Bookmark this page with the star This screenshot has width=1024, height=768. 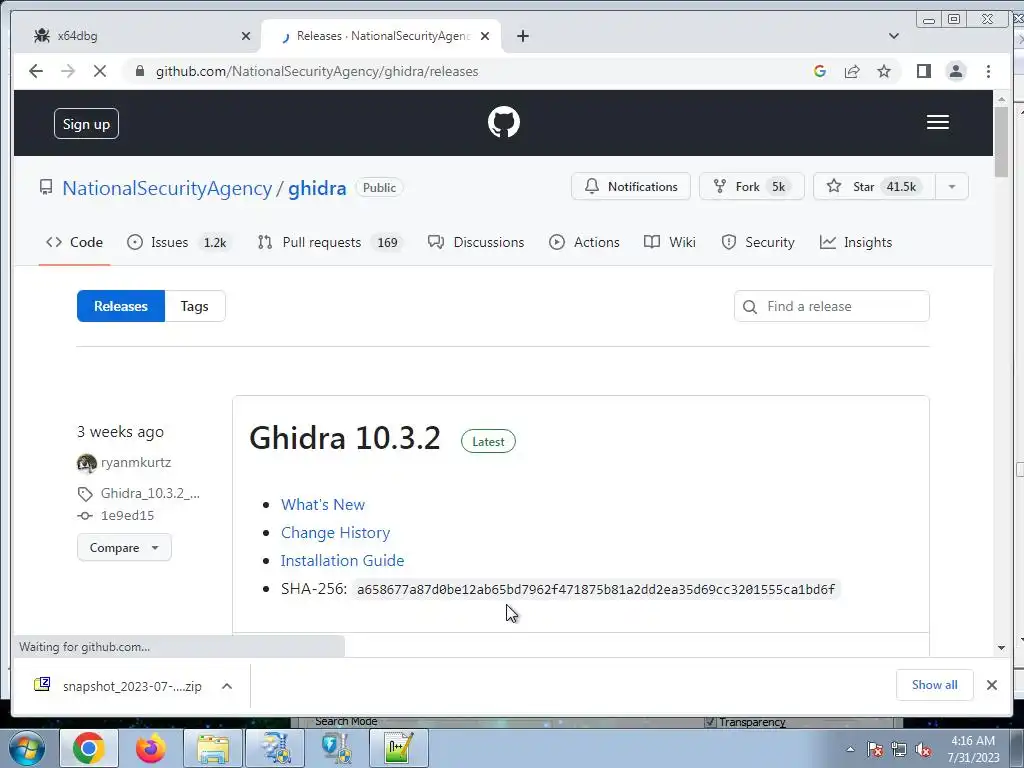click(x=884, y=71)
